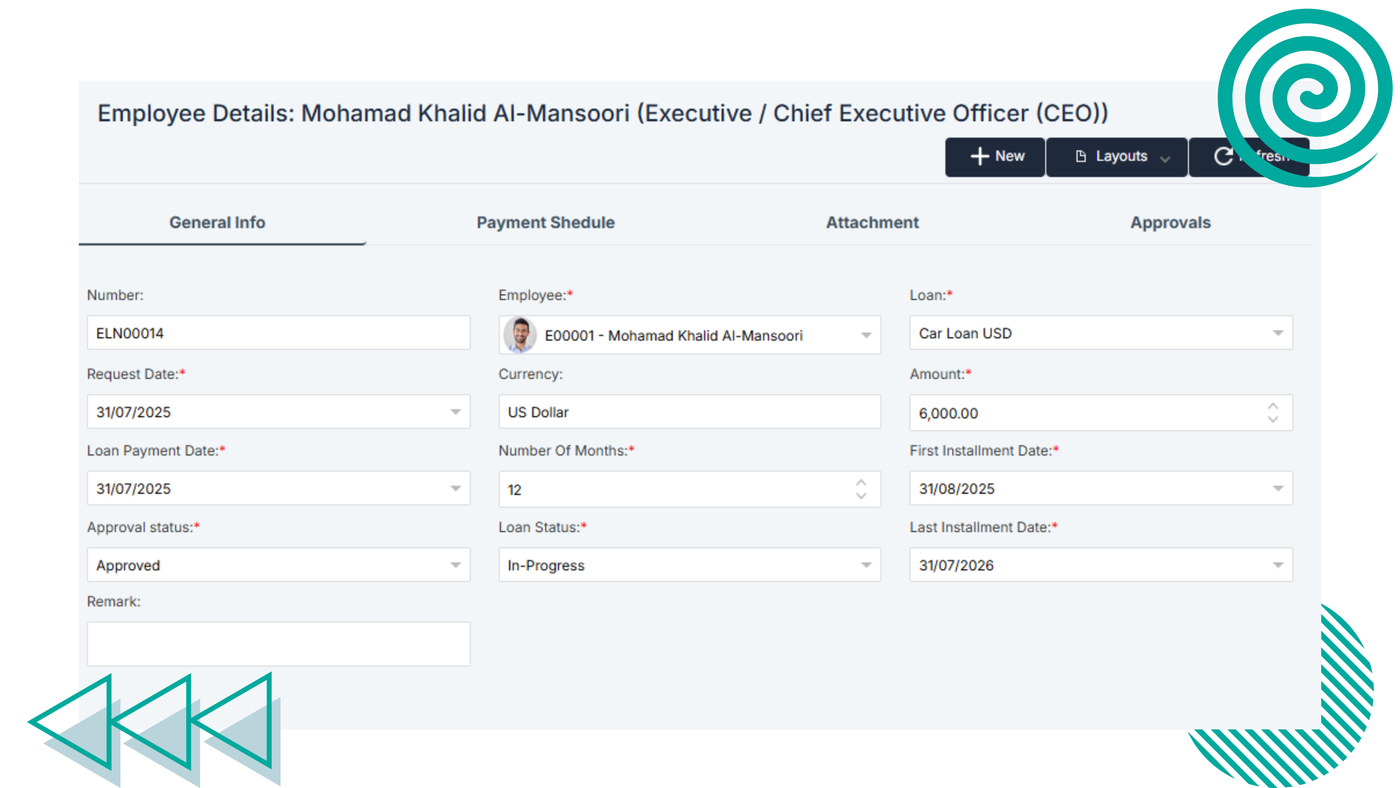This screenshot has width=1400, height=788.
Task: Open the Approval status dropdown
Action: coord(455,565)
